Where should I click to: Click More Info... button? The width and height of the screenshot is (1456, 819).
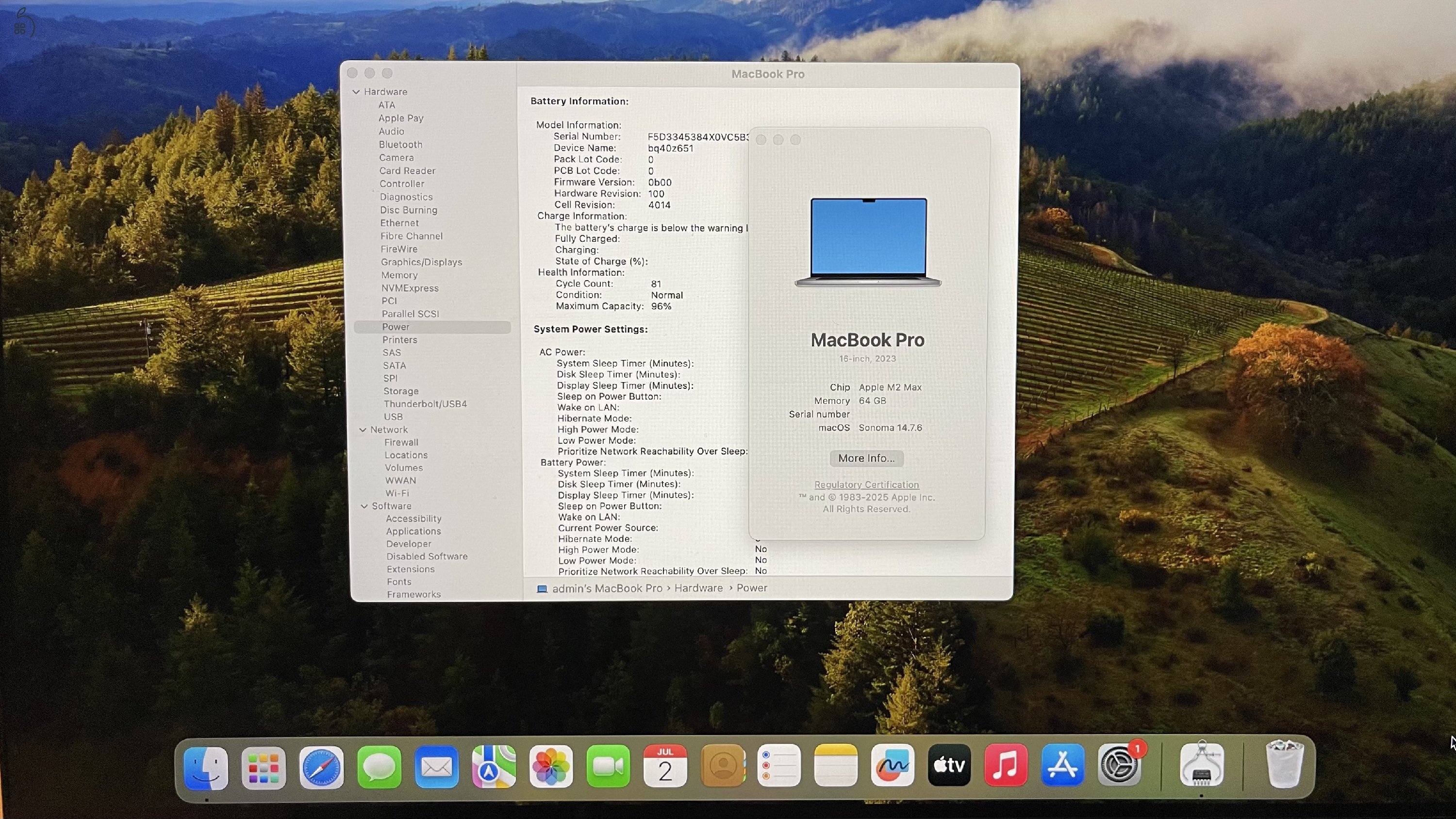click(x=866, y=458)
